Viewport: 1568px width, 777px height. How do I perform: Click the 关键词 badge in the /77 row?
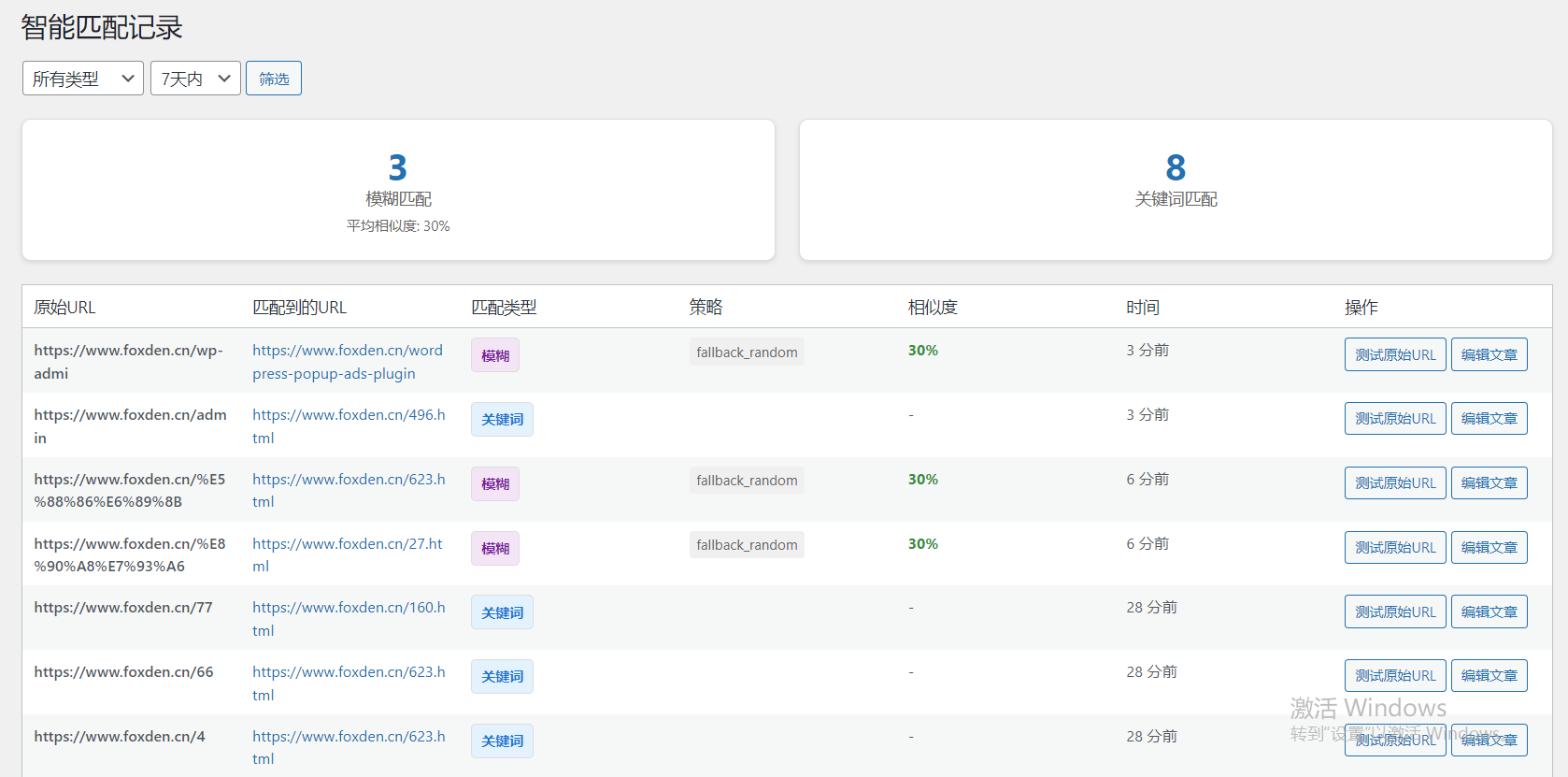(502, 612)
